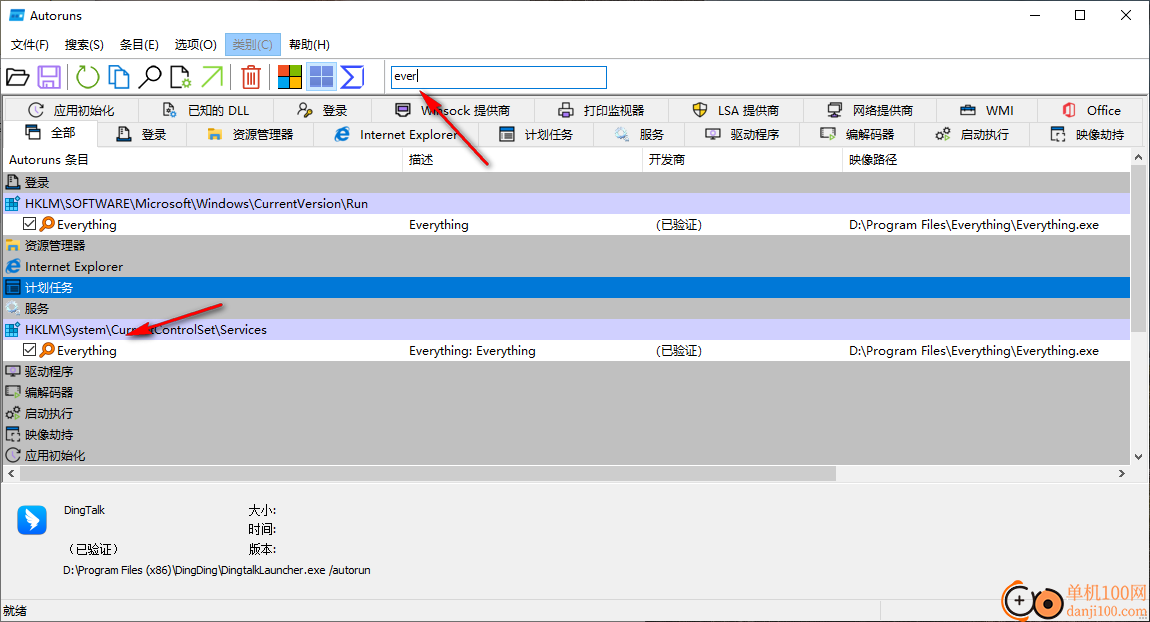Click the Copy toolbar icon
The width and height of the screenshot is (1150, 622).
119,77
